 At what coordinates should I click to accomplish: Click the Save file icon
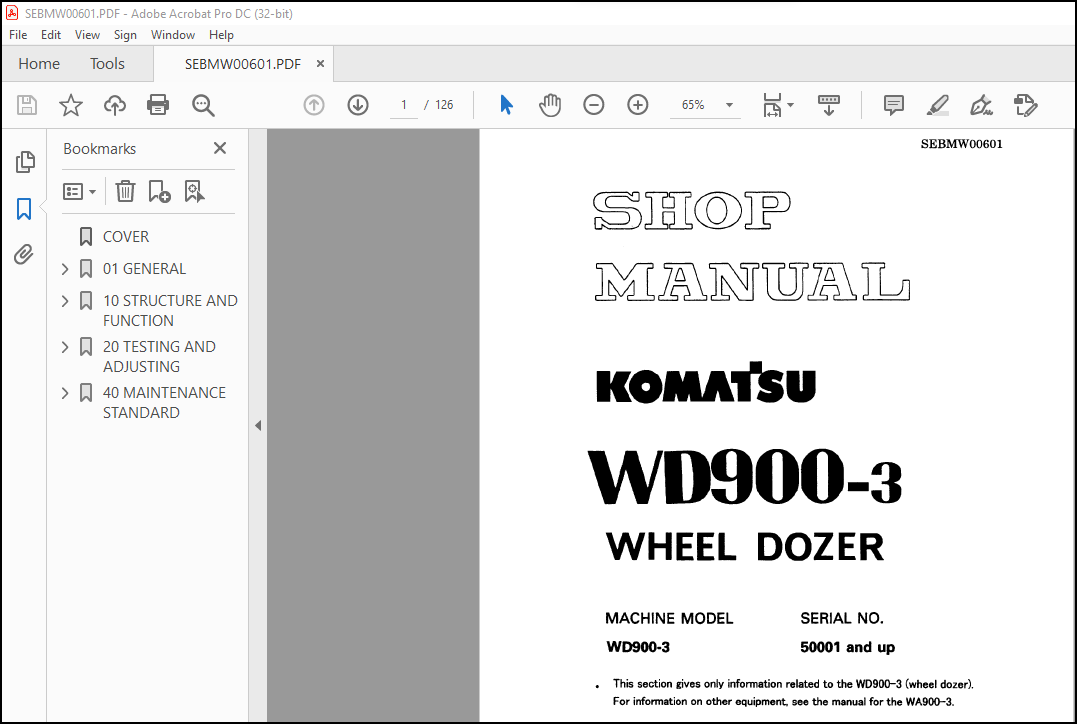[27, 105]
